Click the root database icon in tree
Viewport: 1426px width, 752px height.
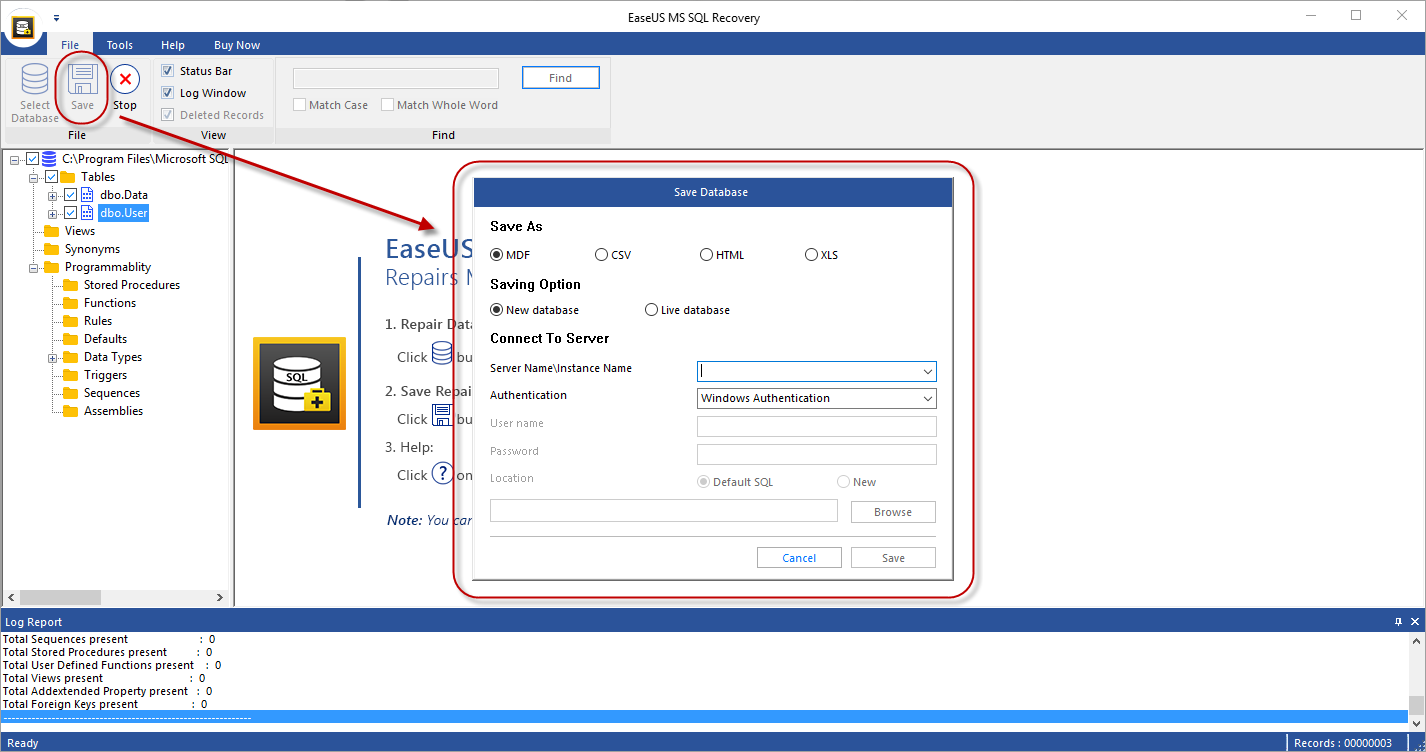49,158
